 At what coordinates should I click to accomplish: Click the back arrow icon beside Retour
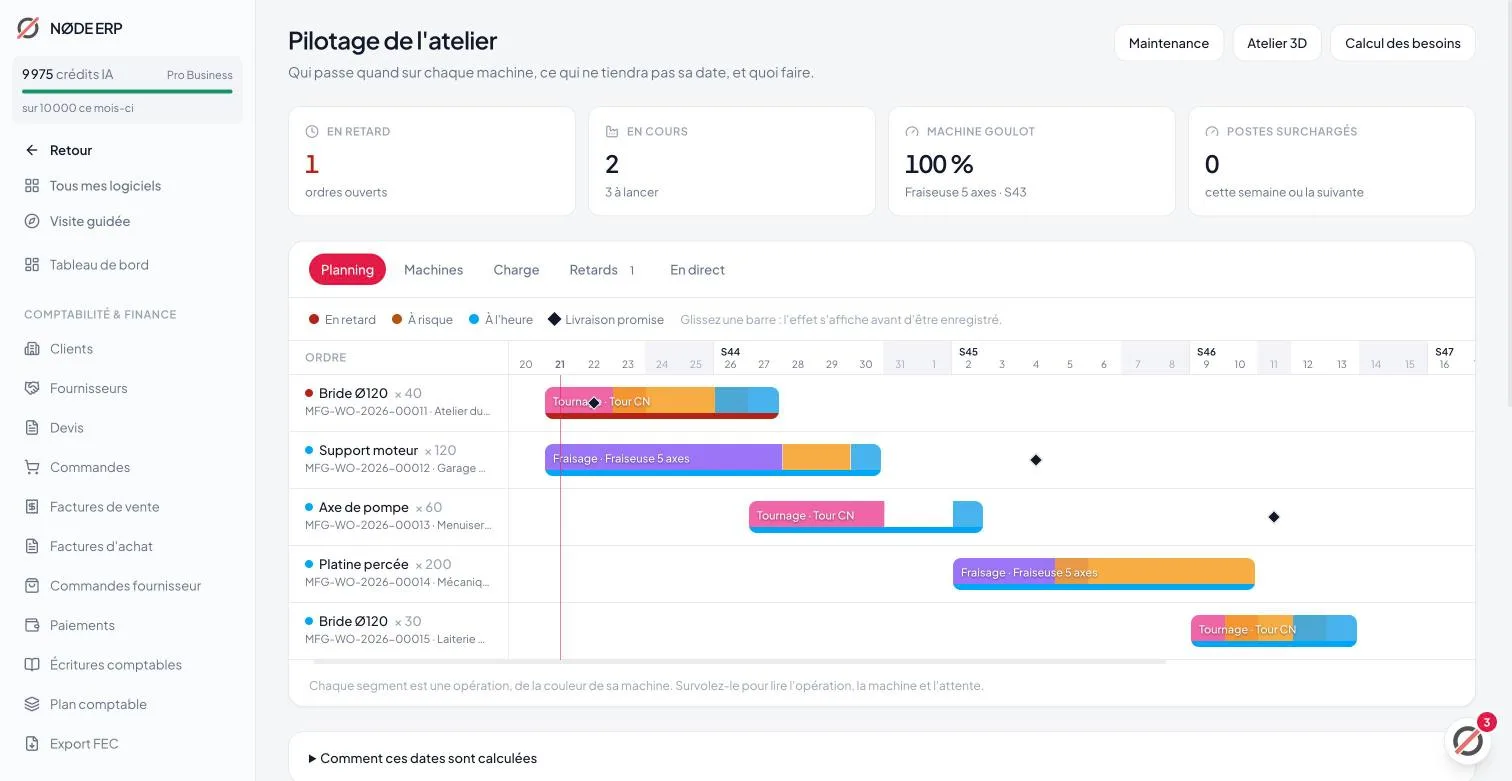pyautogui.click(x=32, y=150)
